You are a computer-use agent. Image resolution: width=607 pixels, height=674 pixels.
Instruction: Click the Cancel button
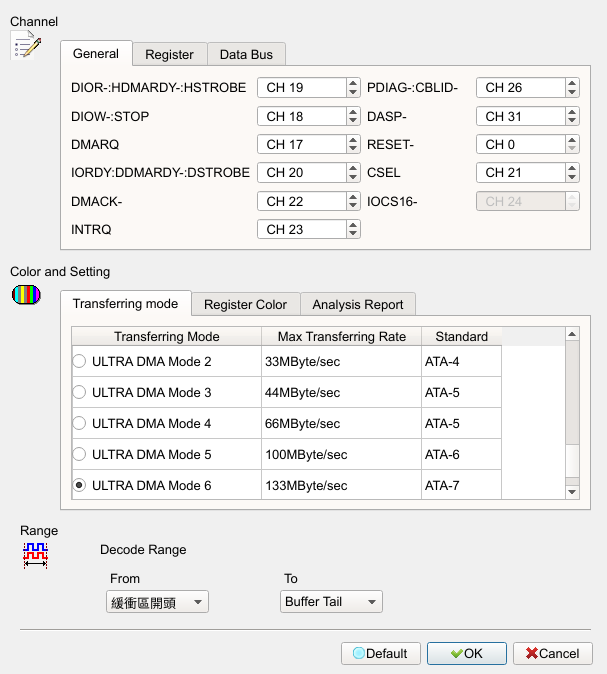pos(553,653)
